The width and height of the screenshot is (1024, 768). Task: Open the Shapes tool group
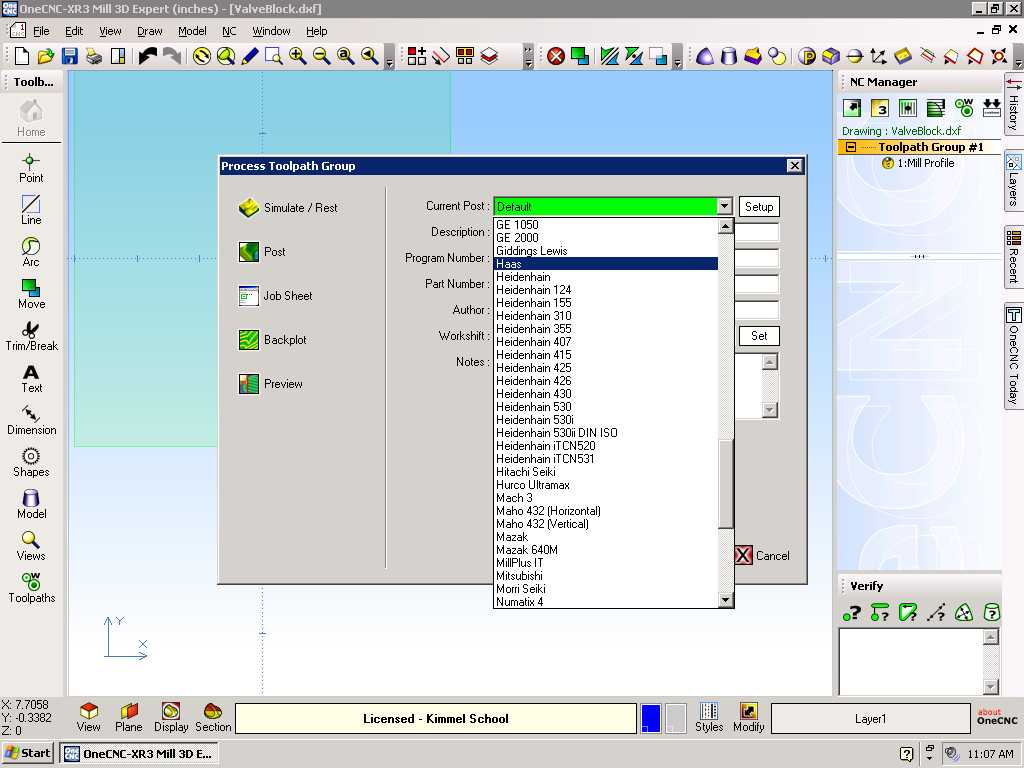(31, 462)
